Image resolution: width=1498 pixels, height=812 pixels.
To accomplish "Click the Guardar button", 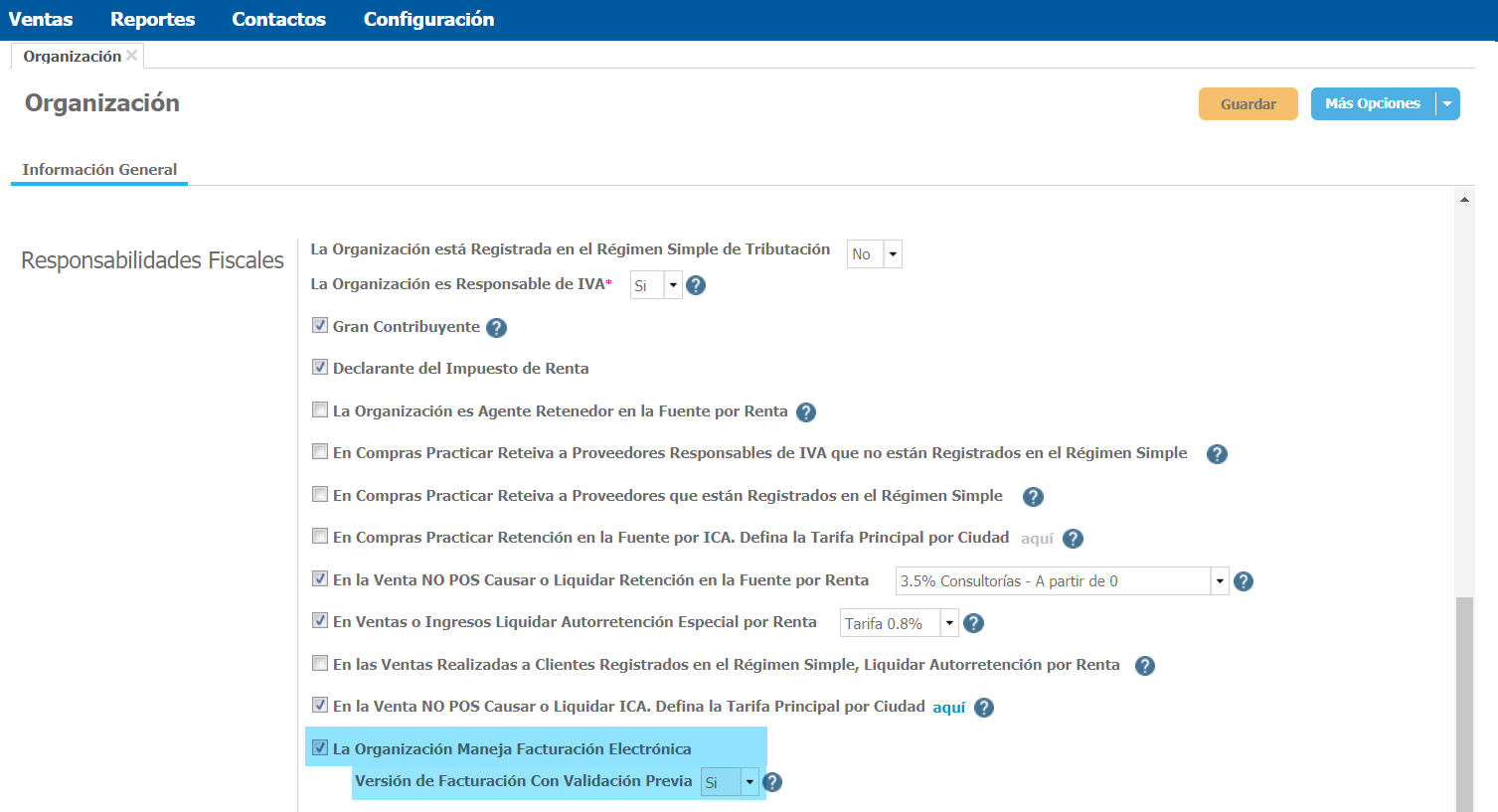I will (1248, 104).
